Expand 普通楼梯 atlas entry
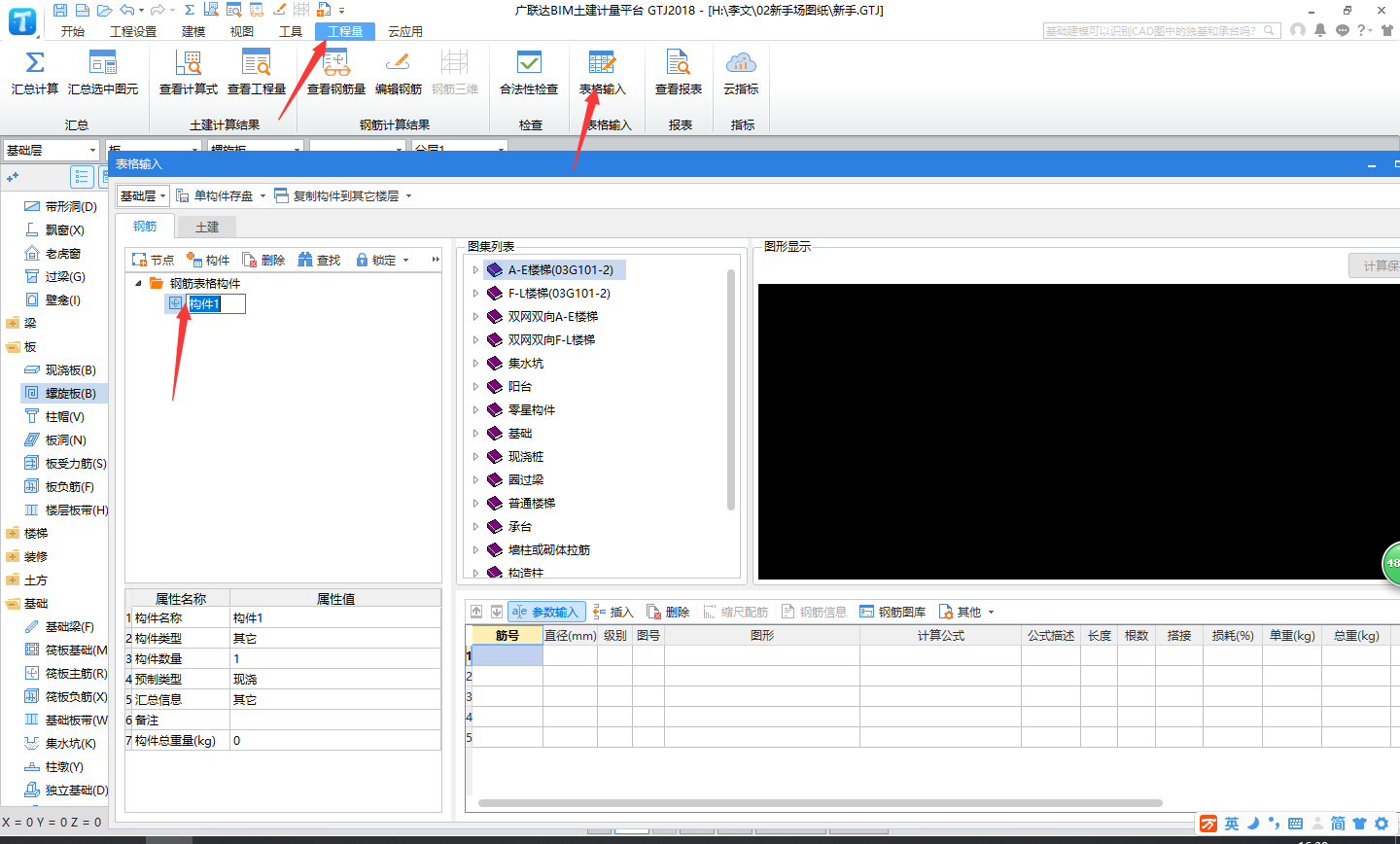This screenshot has height=844, width=1400. click(475, 503)
